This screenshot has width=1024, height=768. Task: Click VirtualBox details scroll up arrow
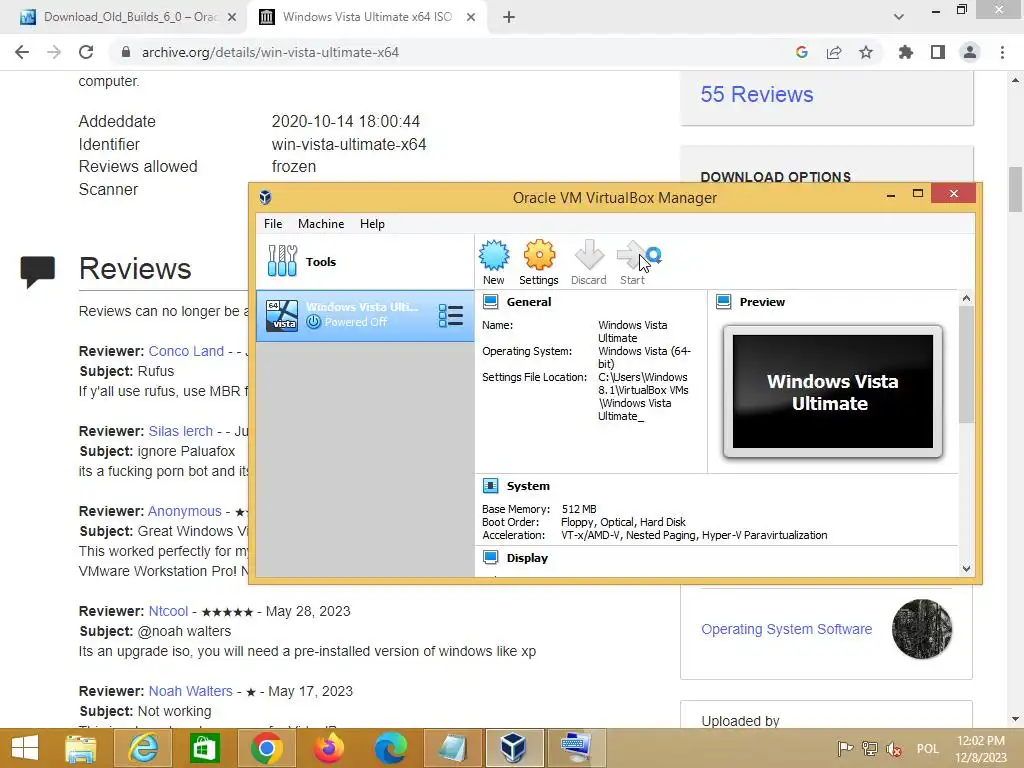(x=966, y=298)
